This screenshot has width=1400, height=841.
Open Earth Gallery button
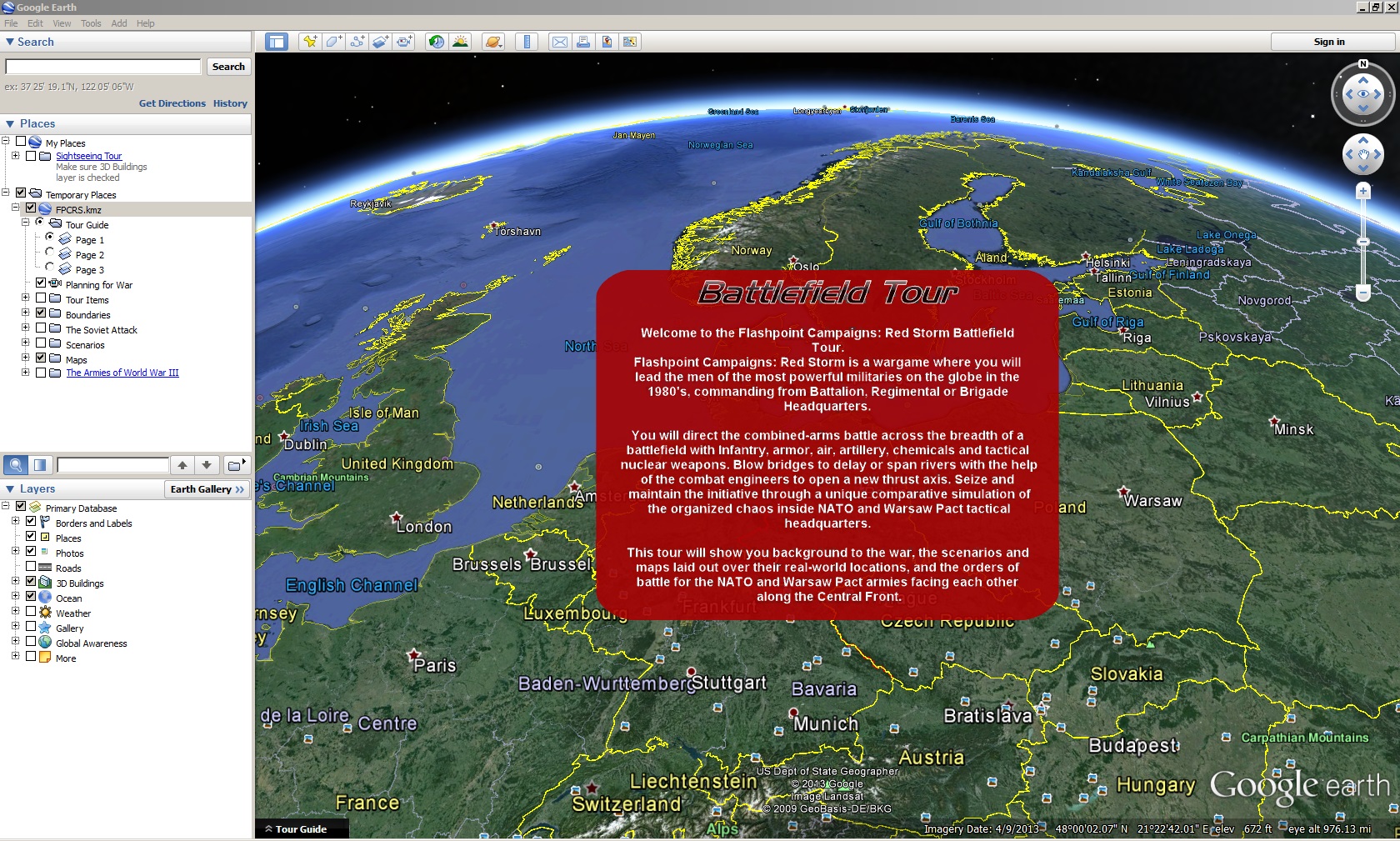207,489
